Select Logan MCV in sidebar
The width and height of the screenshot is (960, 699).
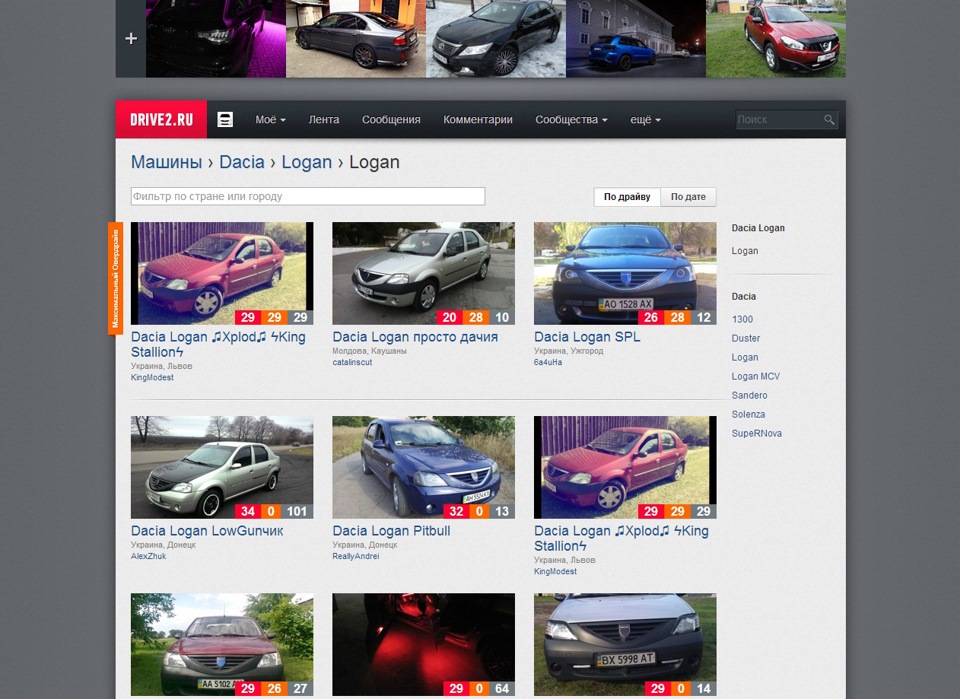(756, 376)
